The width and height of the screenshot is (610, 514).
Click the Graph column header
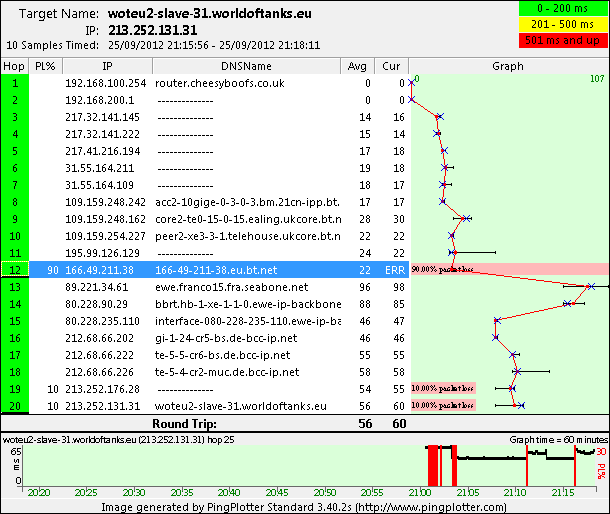click(x=508, y=66)
